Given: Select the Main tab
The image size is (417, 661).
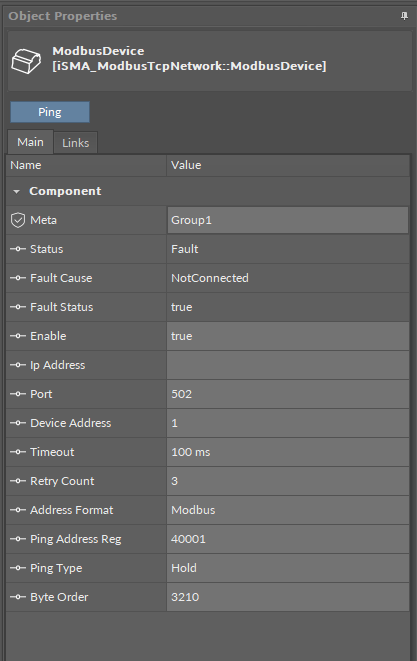Looking at the screenshot, I should (x=30, y=142).
